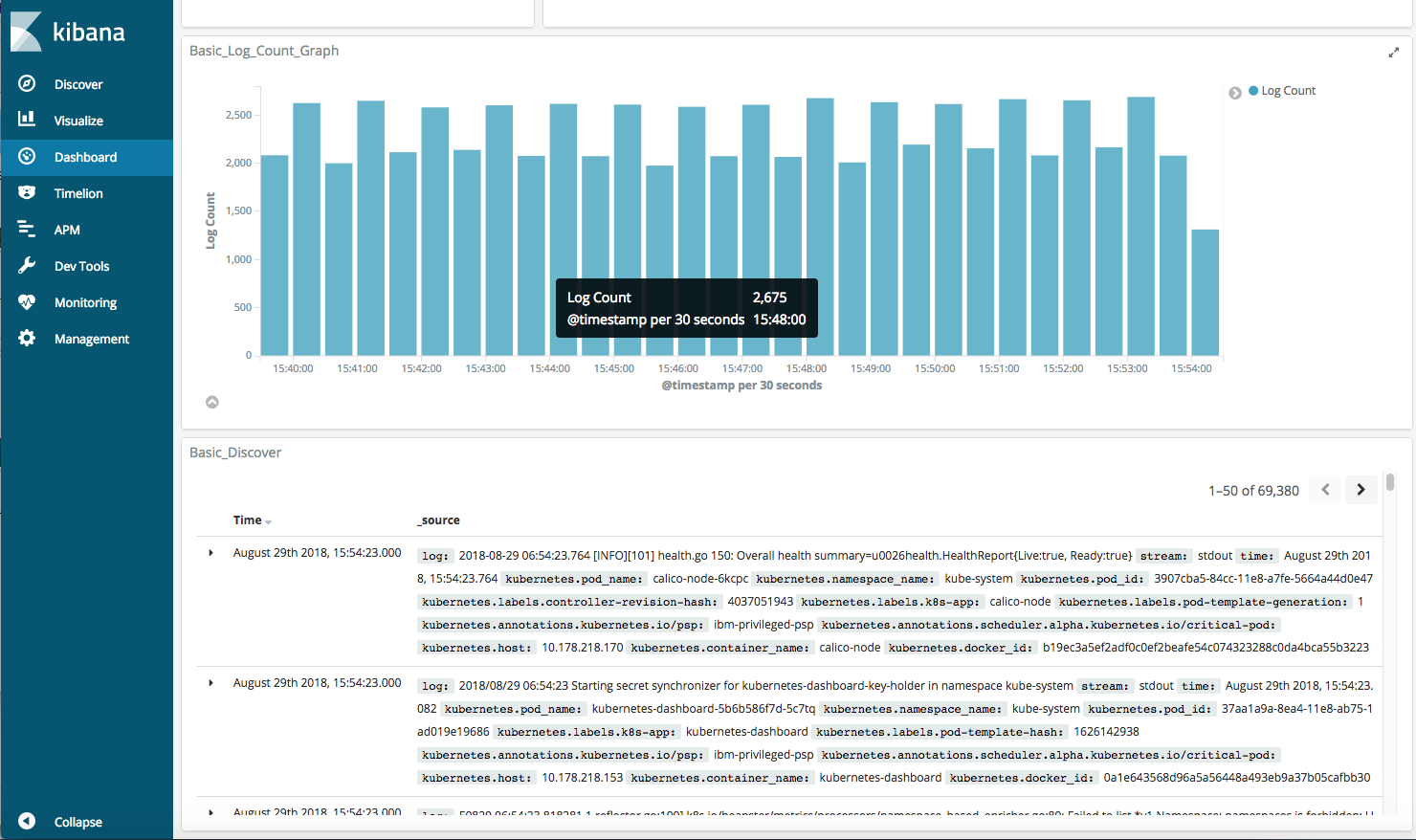
Task: Click the 1626142938 pod-template-hash value
Action: [x=1106, y=732]
